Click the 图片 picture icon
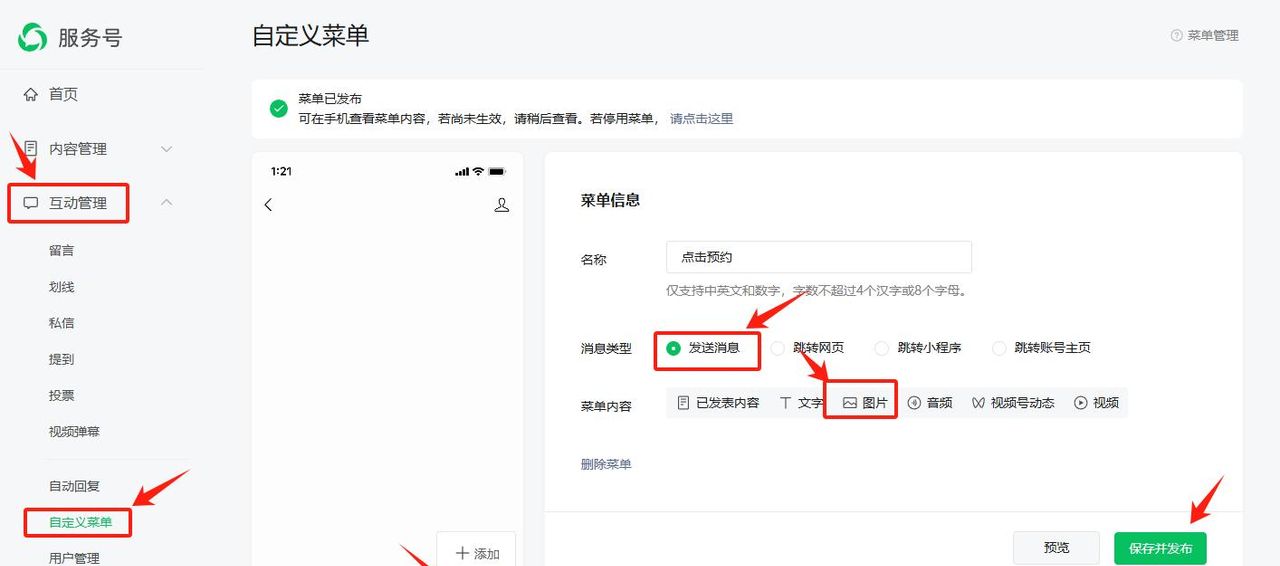This screenshot has height=566, width=1280. [x=850, y=403]
